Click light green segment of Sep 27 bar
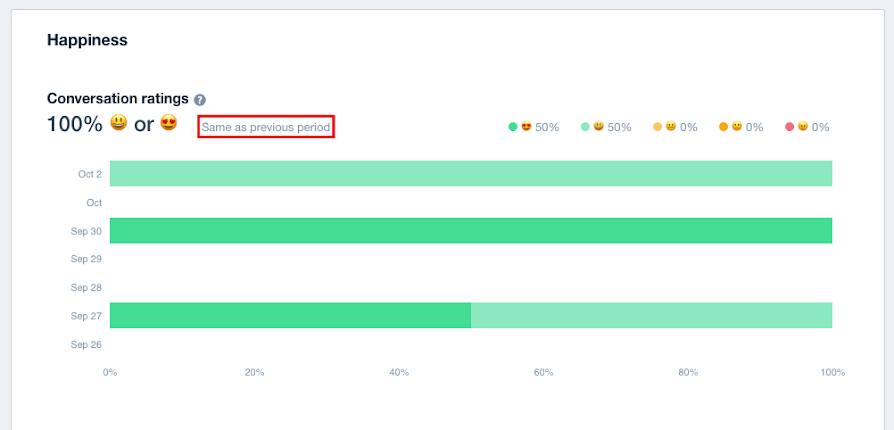Screen dimensions: 894x430 (652, 315)
